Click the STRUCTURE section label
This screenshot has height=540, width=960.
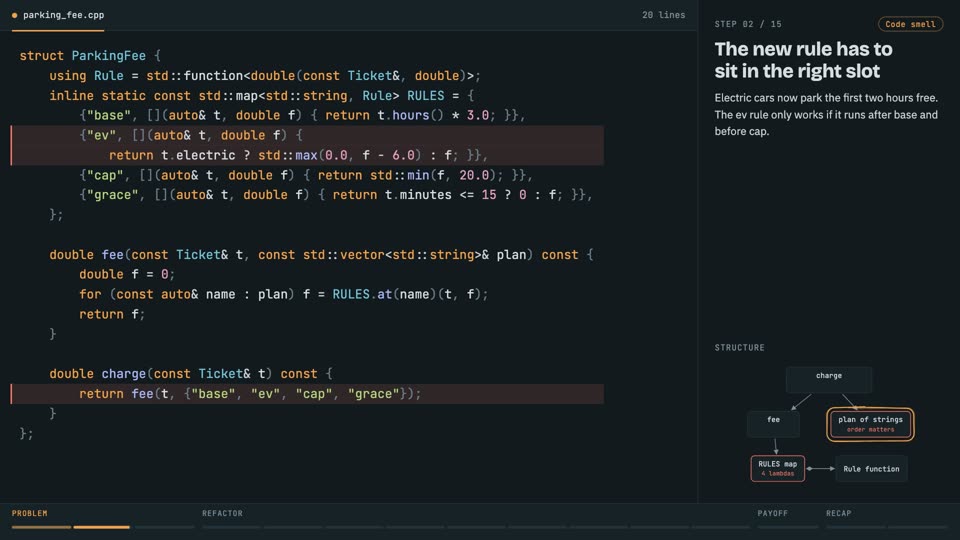point(739,347)
